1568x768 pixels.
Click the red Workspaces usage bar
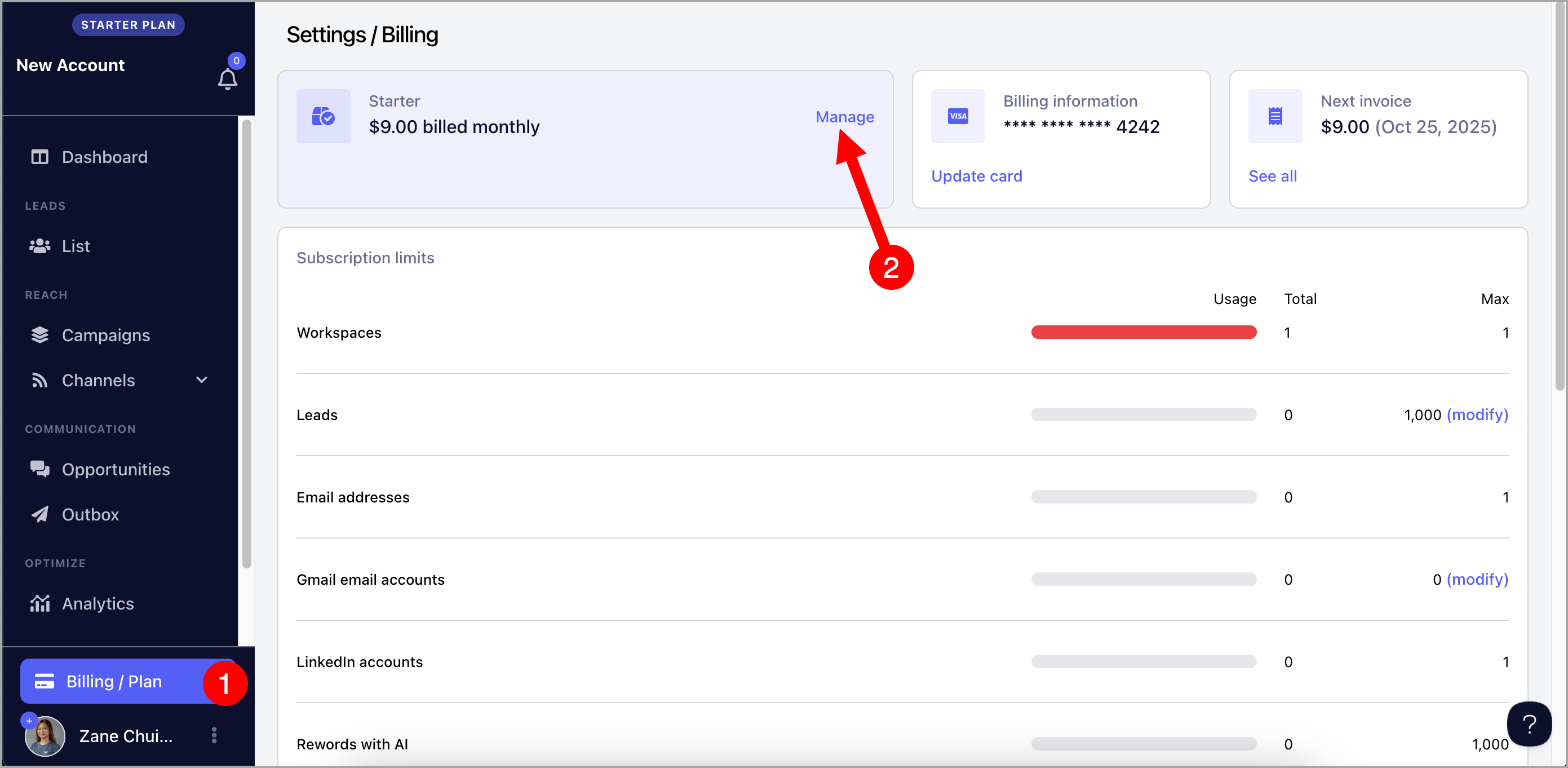tap(1143, 333)
